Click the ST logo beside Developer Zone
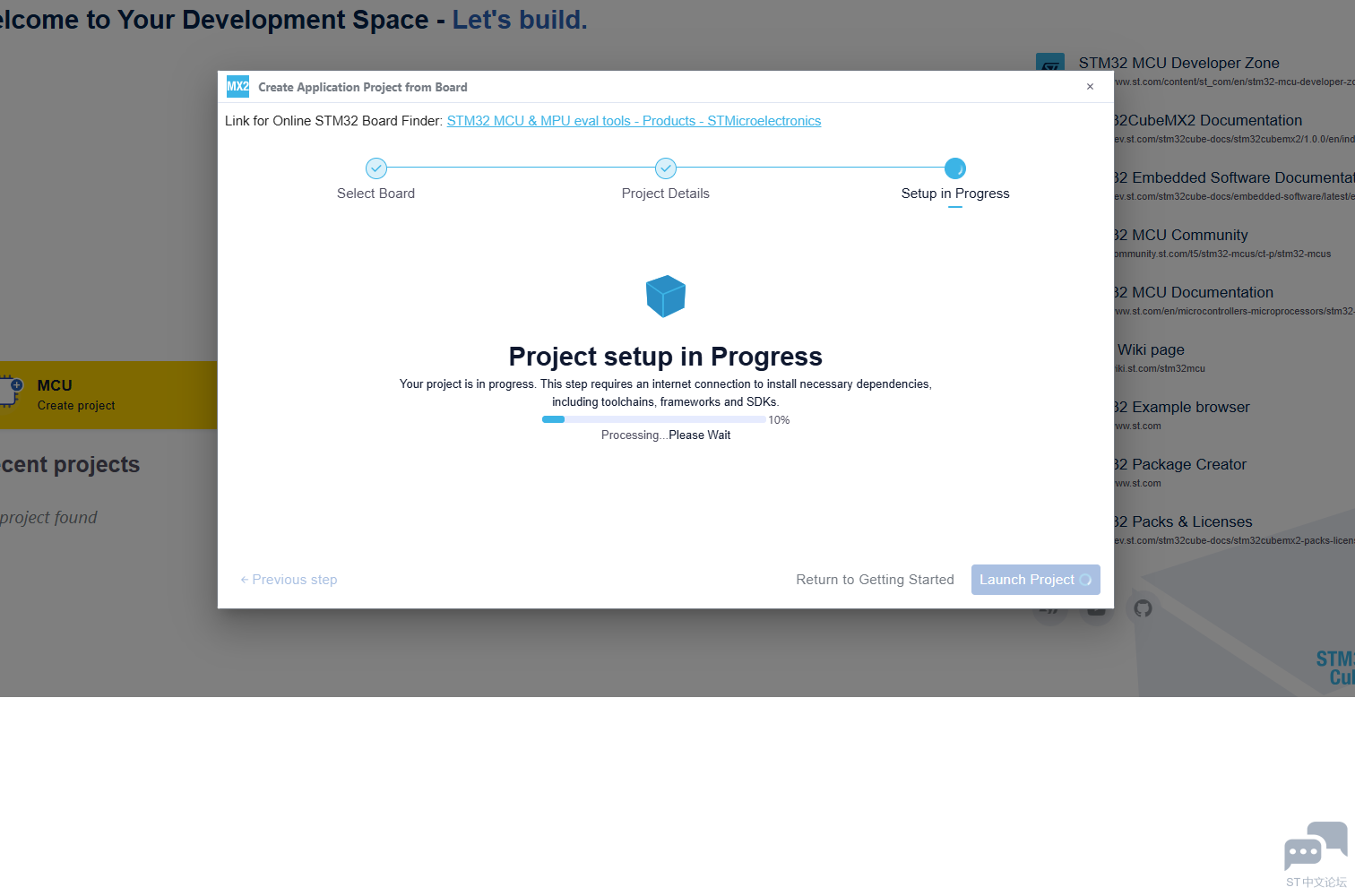Viewport: 1355px width, 896px height. point(1050,62)
